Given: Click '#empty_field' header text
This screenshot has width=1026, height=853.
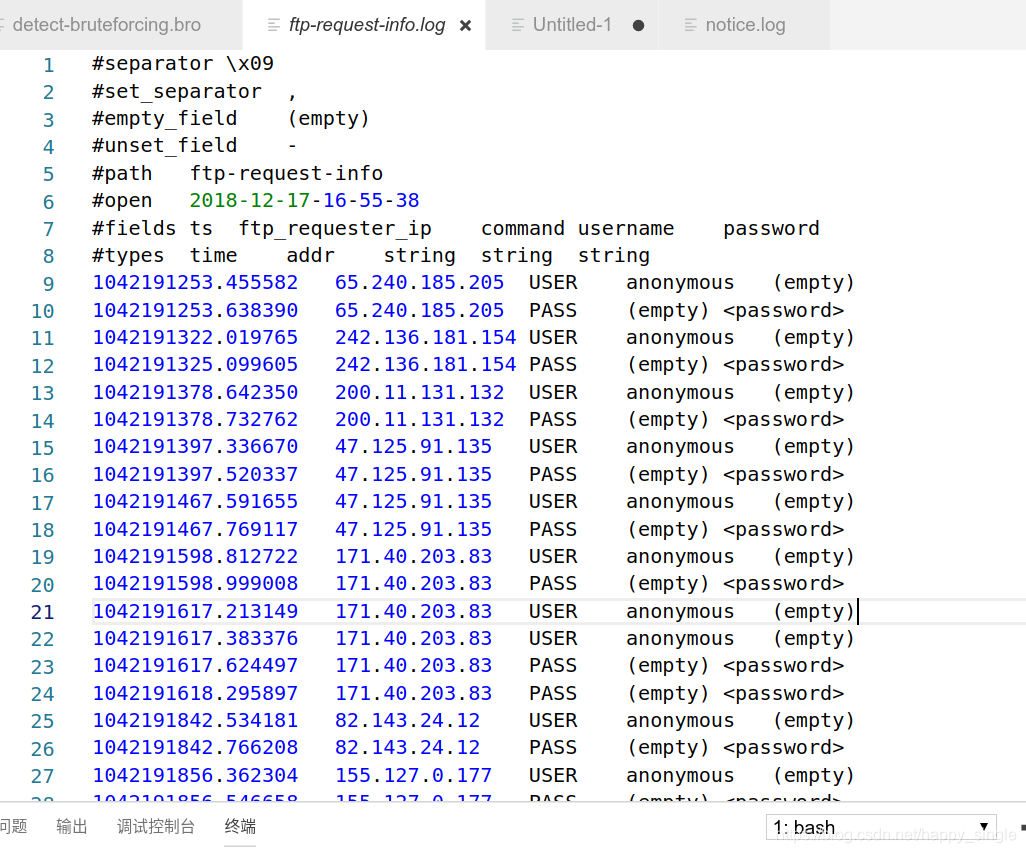Looking at the screenshot, I should pos(165,118).
